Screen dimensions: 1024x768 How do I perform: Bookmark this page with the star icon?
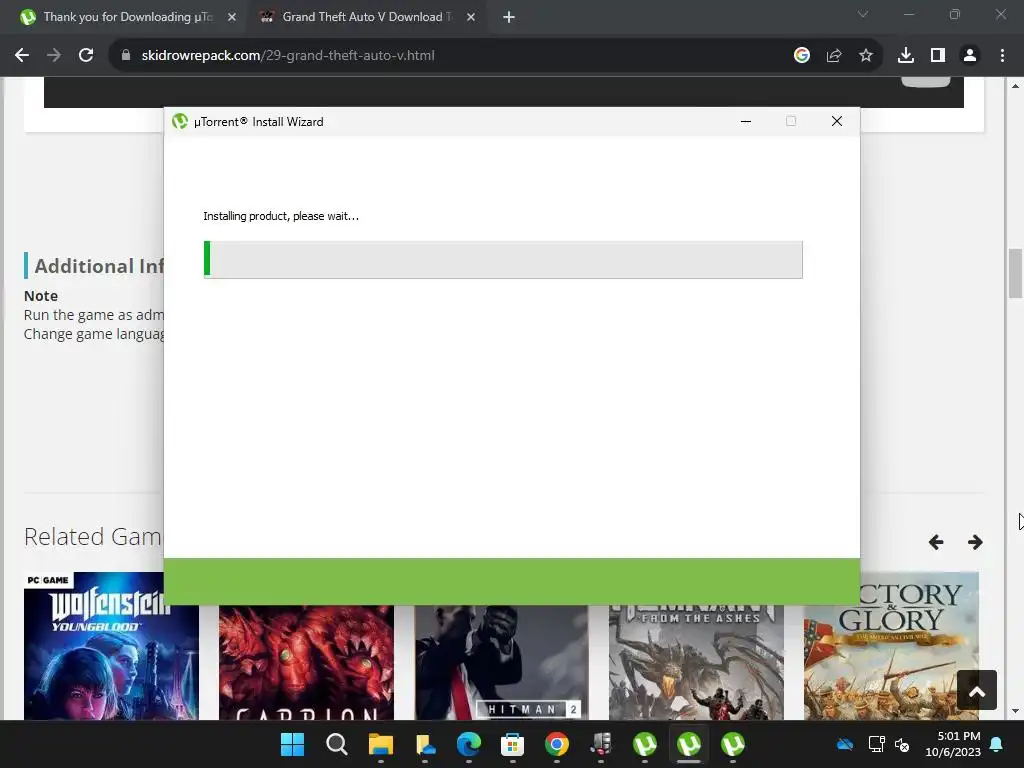click(866, 56)
